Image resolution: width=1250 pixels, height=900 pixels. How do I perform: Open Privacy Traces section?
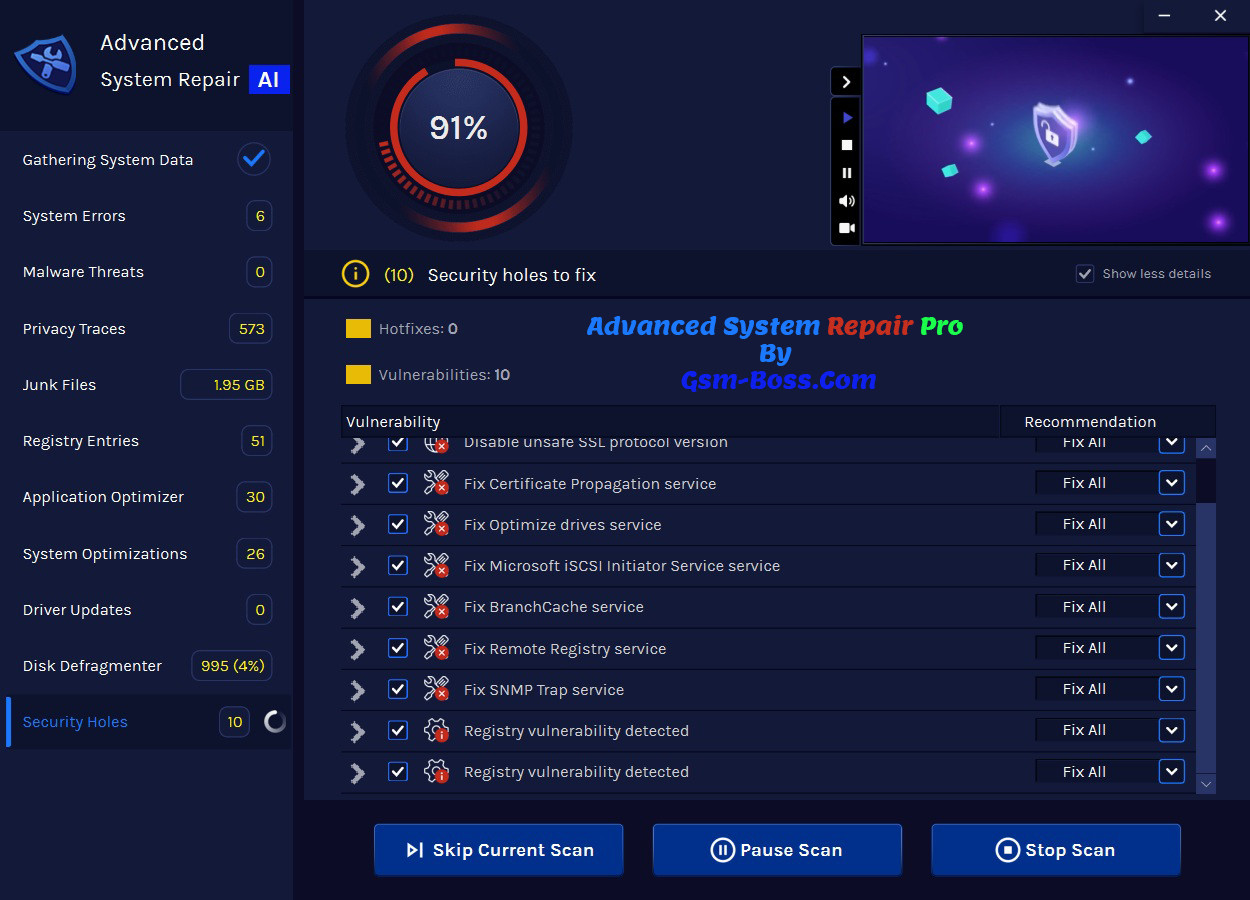point(146,328)
